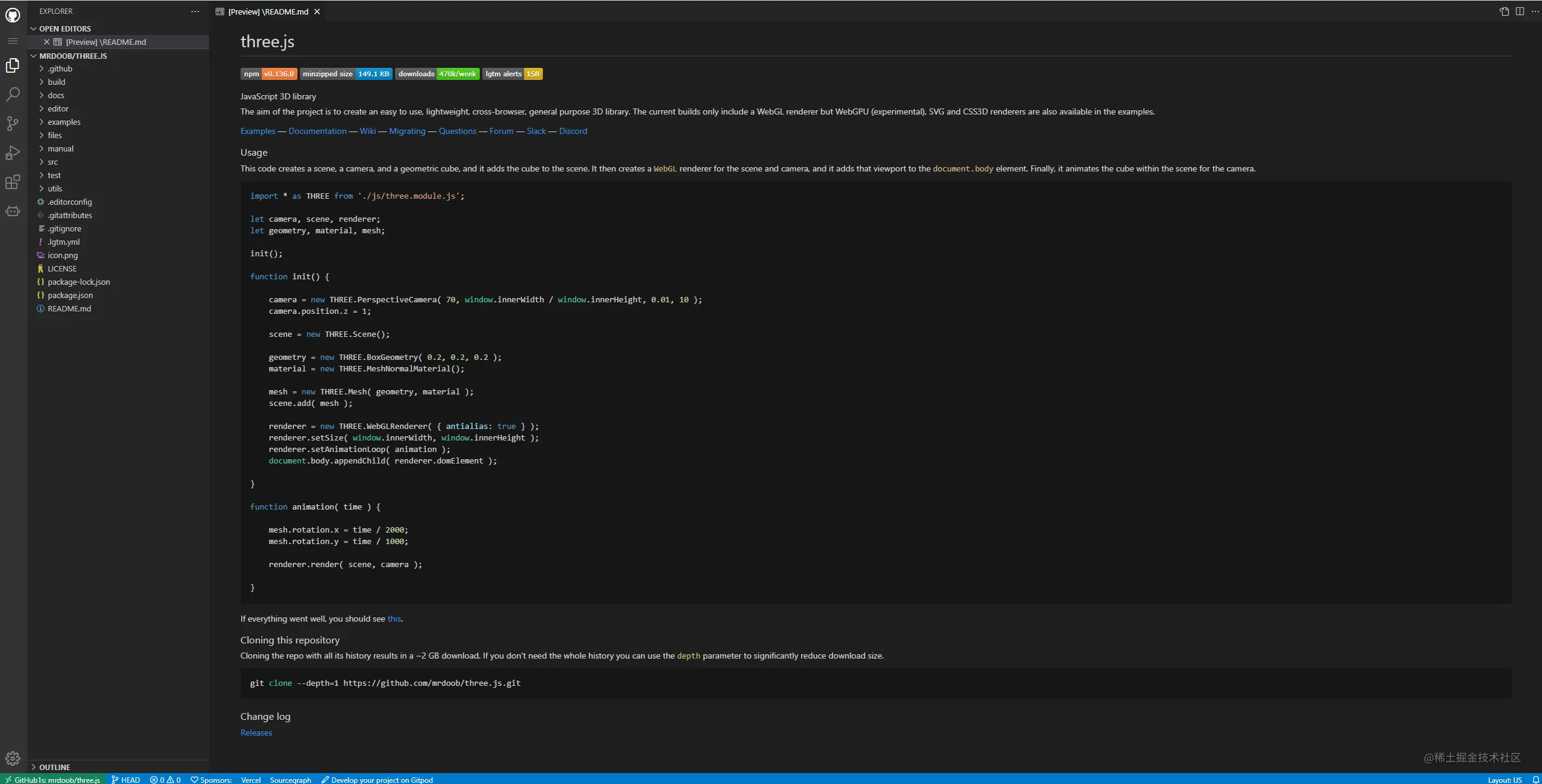Open the Manage settings gear
Viewport: 1542px width, 784px height.
(x=13, y=758)
